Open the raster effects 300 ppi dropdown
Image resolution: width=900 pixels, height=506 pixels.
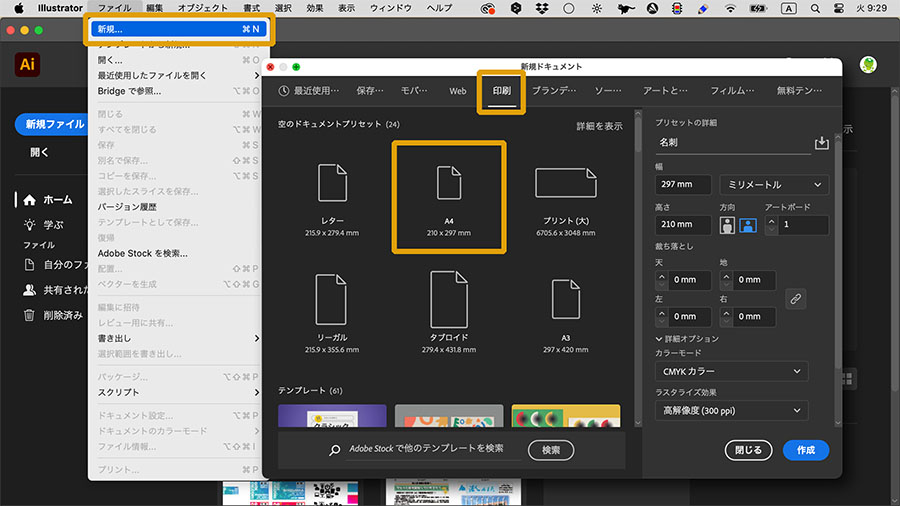pyautogui.click(x=731, y=410)
